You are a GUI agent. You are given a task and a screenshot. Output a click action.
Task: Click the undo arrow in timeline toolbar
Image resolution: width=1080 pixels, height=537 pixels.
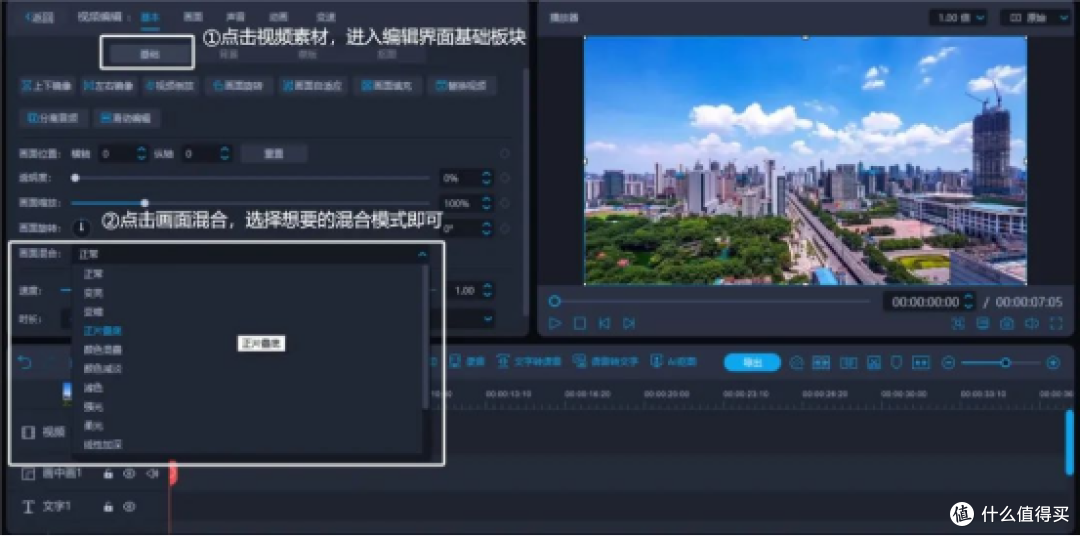pos(25,362)
